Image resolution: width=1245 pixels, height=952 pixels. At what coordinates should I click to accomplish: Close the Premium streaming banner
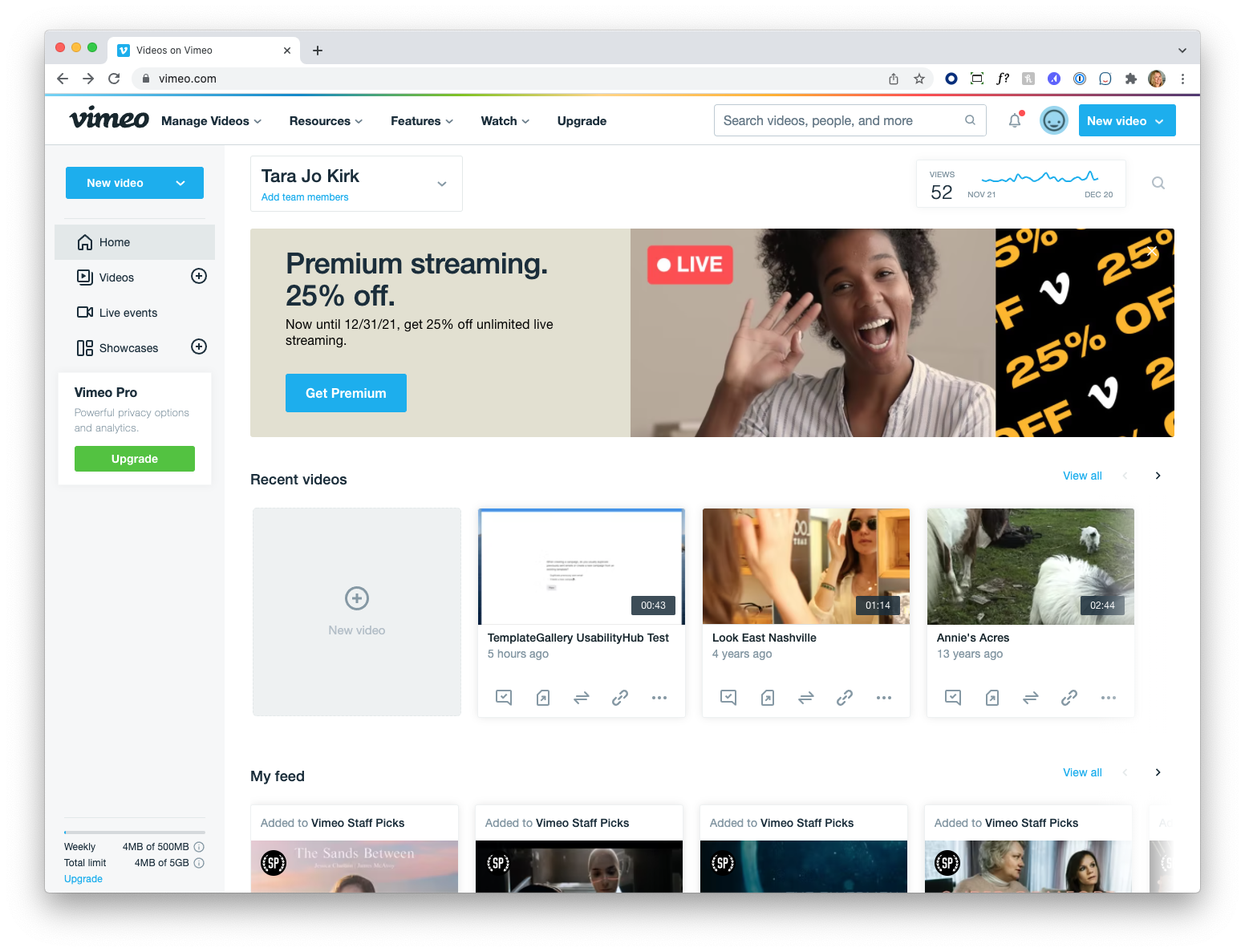(x=1152, y=251)
